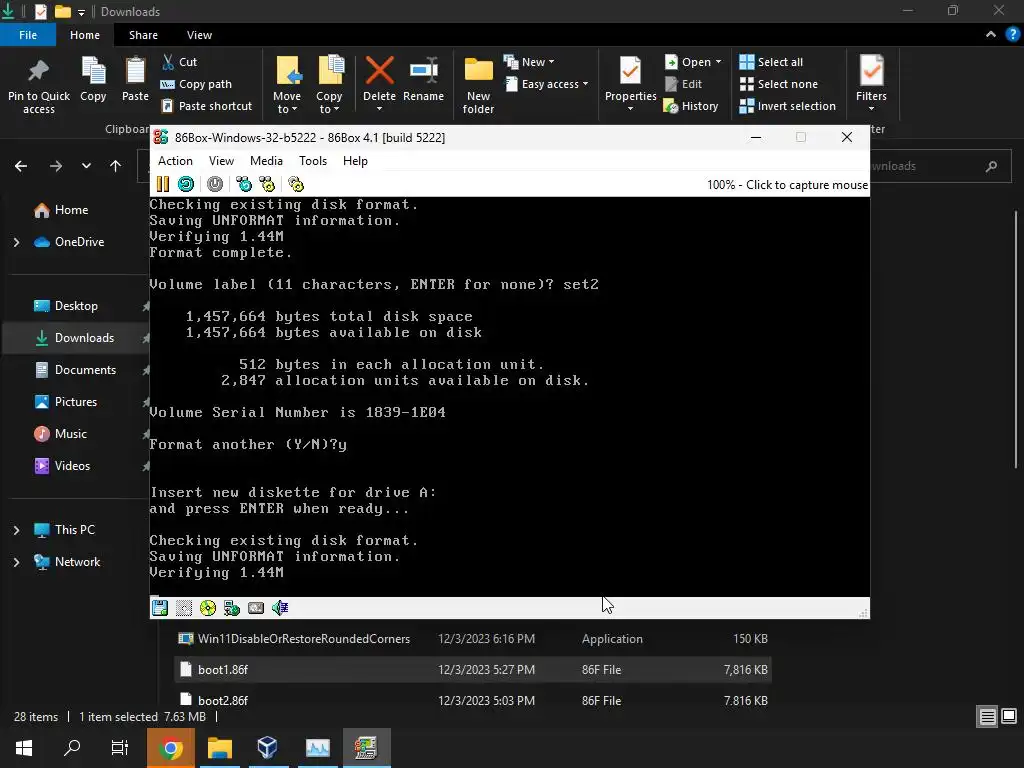Expand the OneDrive tree node
This screenshot has width=1024, height=768.
[16, 242]
